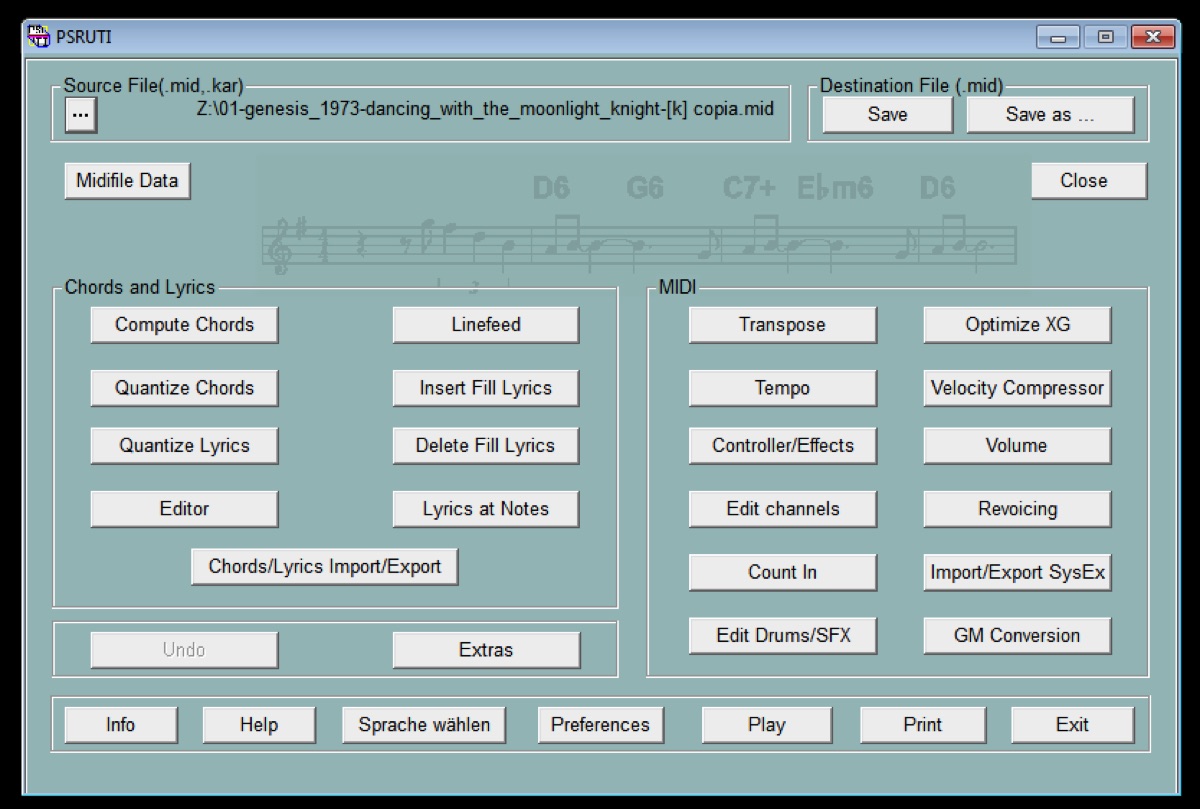Open Controller/Effects

(x=782, y=446)
